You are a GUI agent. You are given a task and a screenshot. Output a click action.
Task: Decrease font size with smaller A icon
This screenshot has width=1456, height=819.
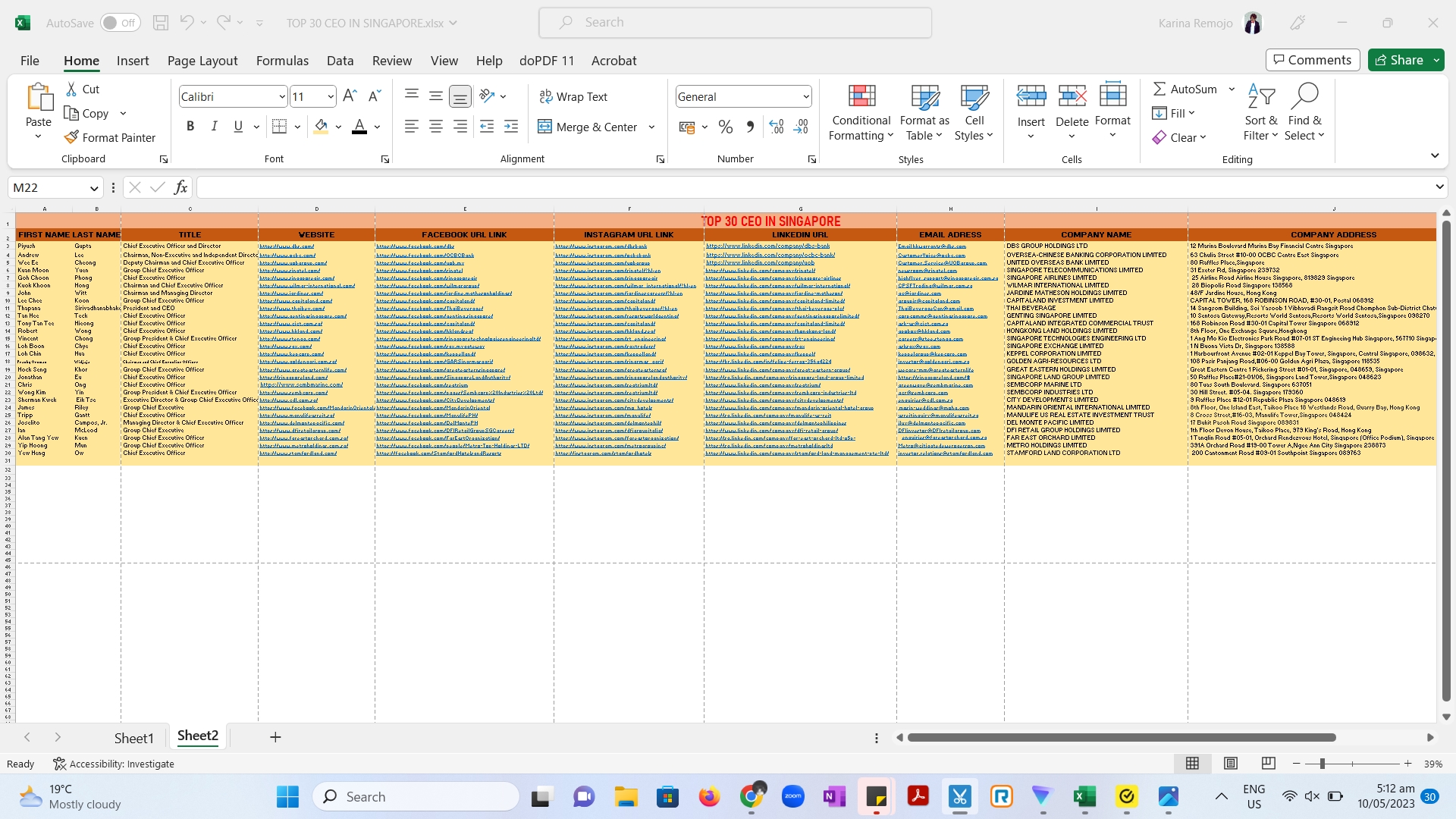[x=374, y=96]
